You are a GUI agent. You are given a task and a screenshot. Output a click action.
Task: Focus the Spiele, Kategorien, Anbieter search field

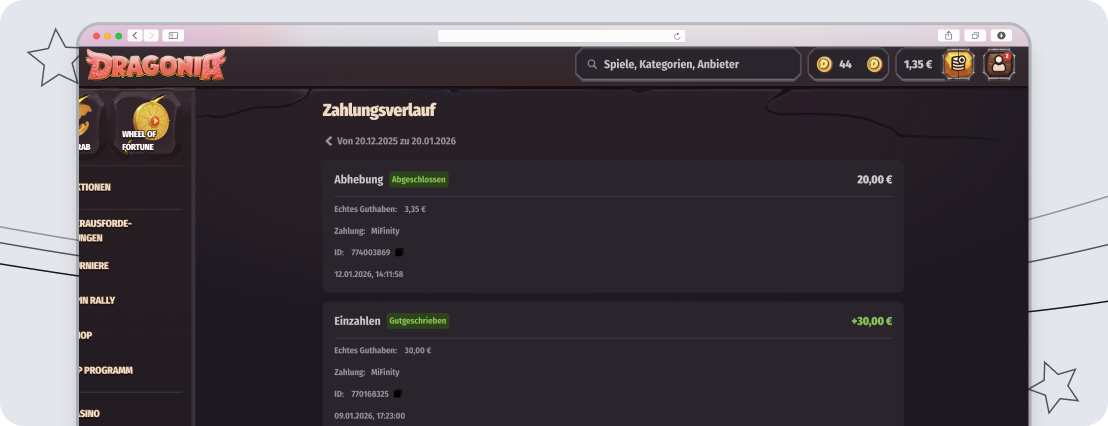coord(688,64)
